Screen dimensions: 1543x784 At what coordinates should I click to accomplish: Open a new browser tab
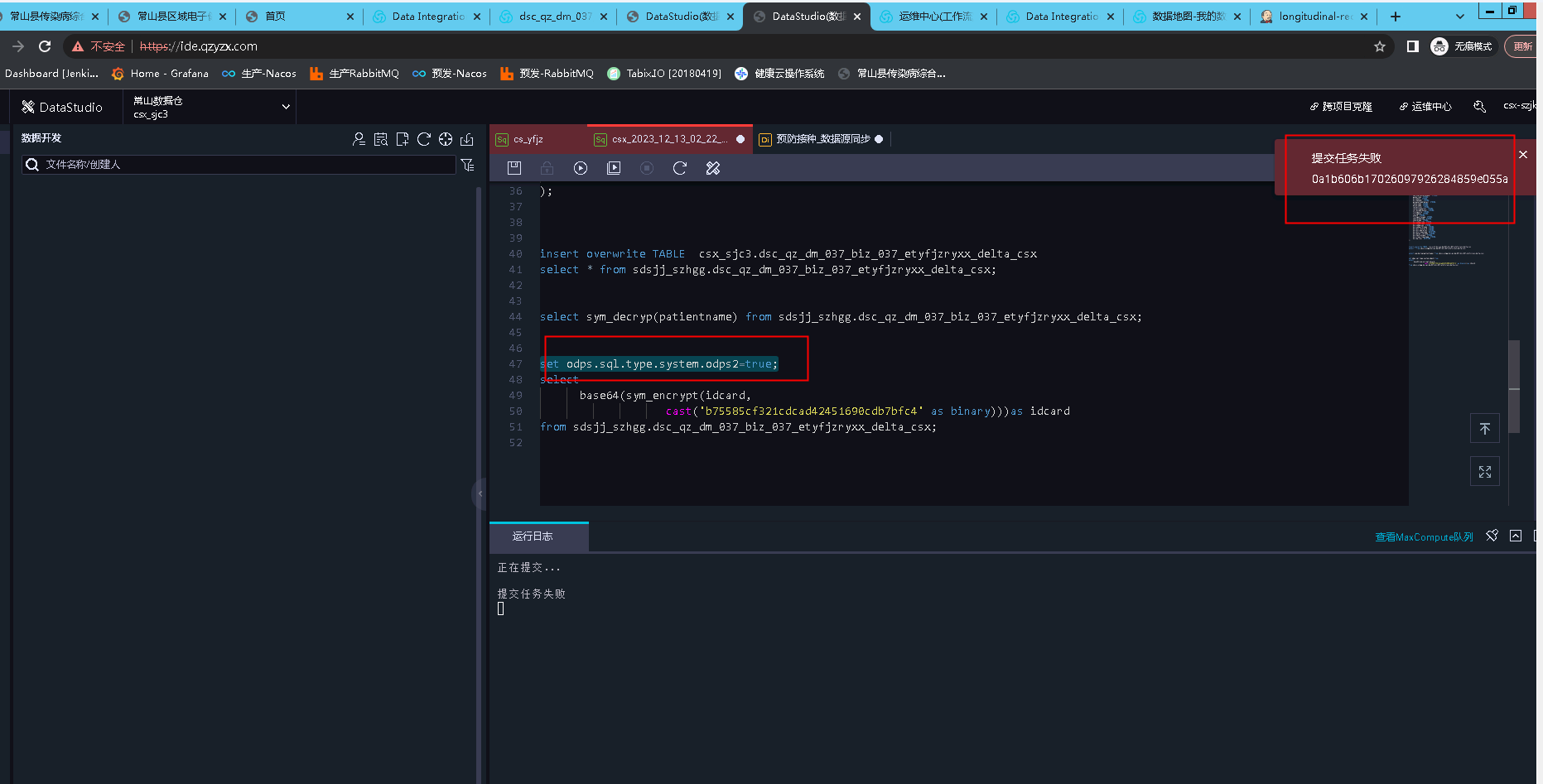point(1396,17)
